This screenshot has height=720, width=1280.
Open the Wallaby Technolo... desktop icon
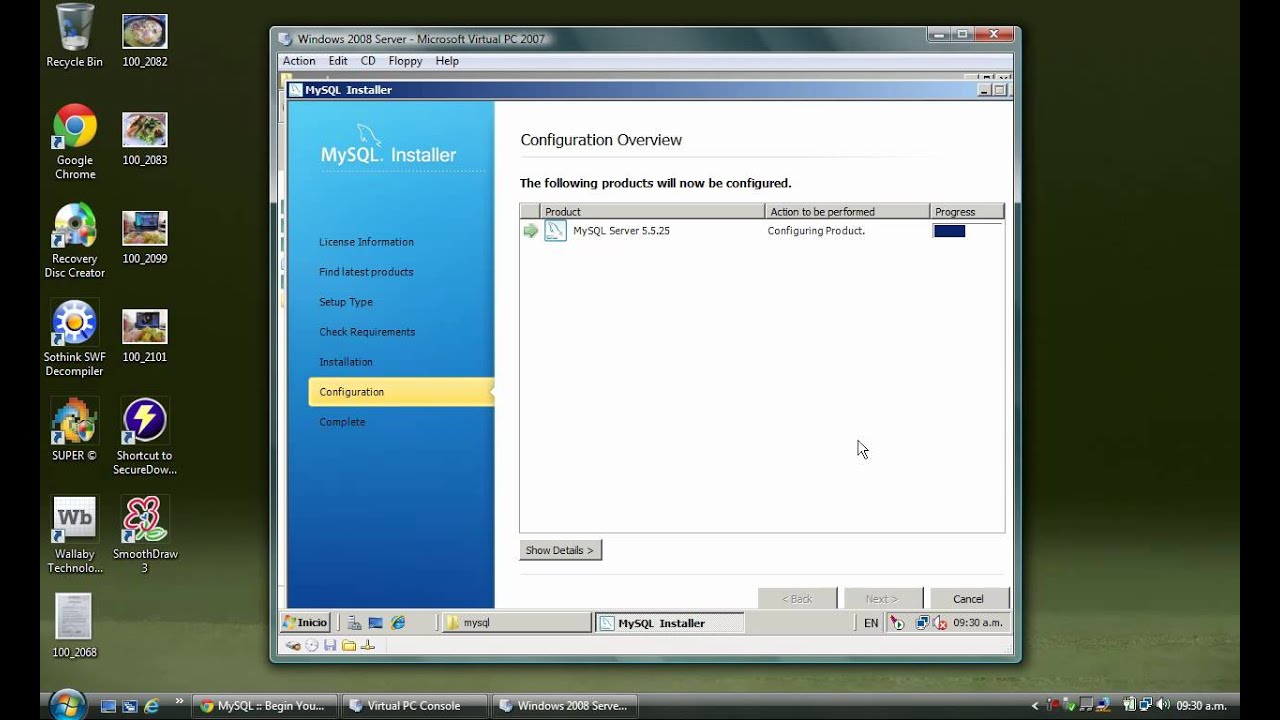pyautogui.click(x=74, y=535)
